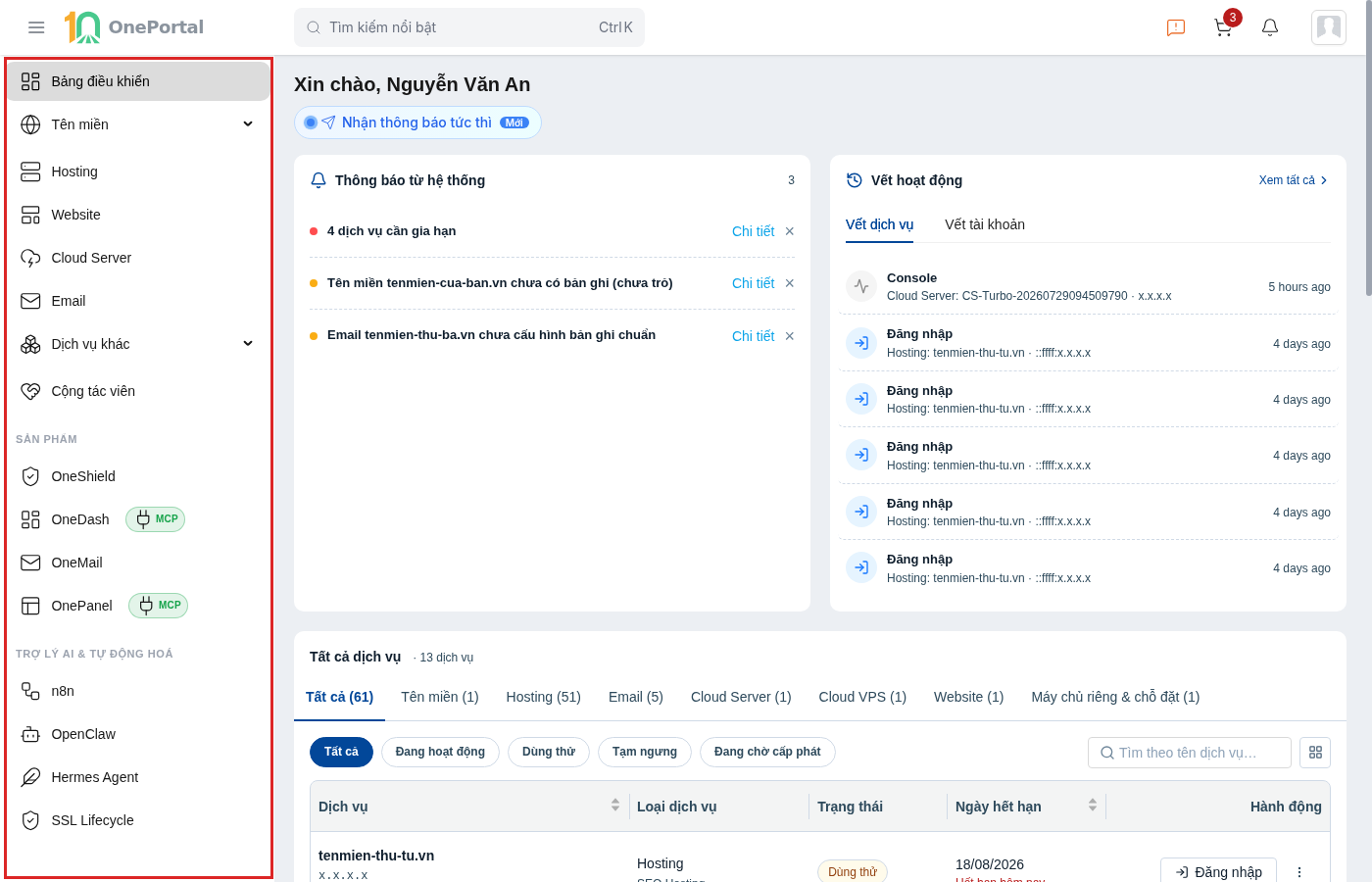Filter by Đang hoạt động status chip
This screenshot has height=882, width=1372.
click(440, 752)
